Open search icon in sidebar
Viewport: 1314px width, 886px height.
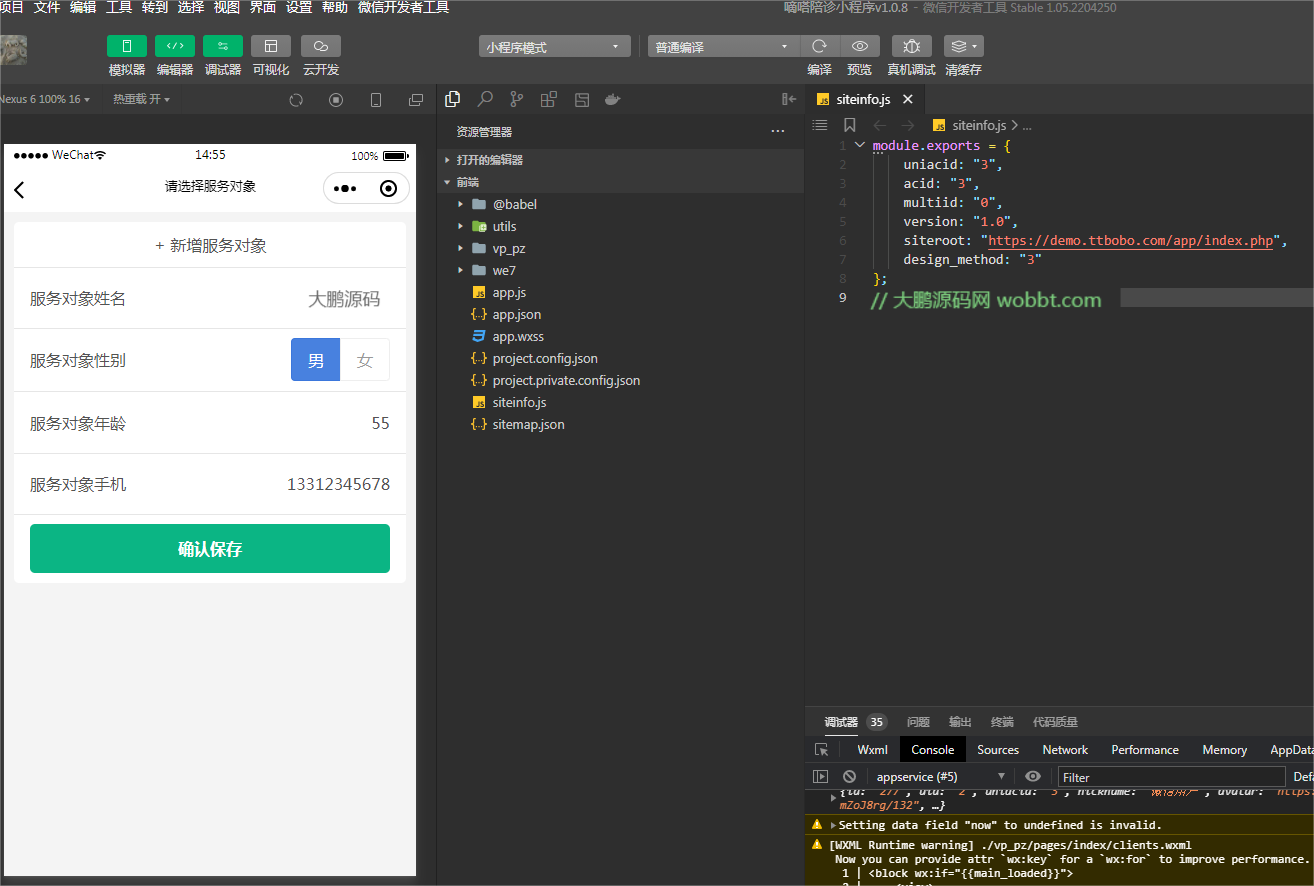[485, 99]
